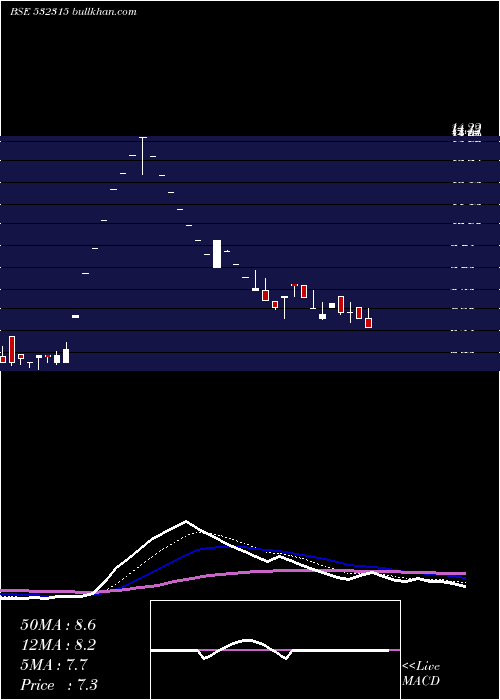Viewport: 500px width, 700px height.
Task: Click the Price : 7.3 value
Action: [58, 685]
